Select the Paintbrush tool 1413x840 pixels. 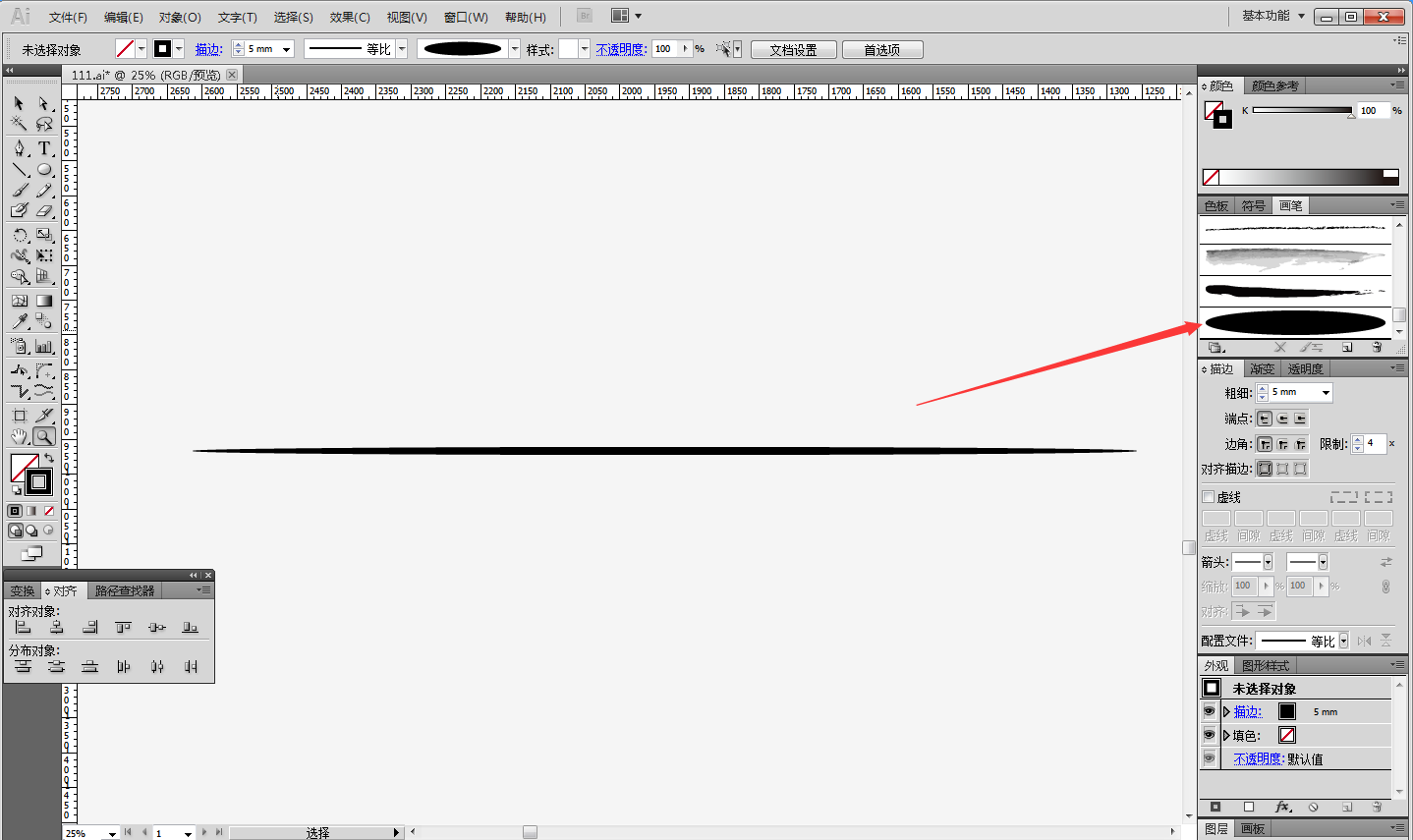pos(19,191)
